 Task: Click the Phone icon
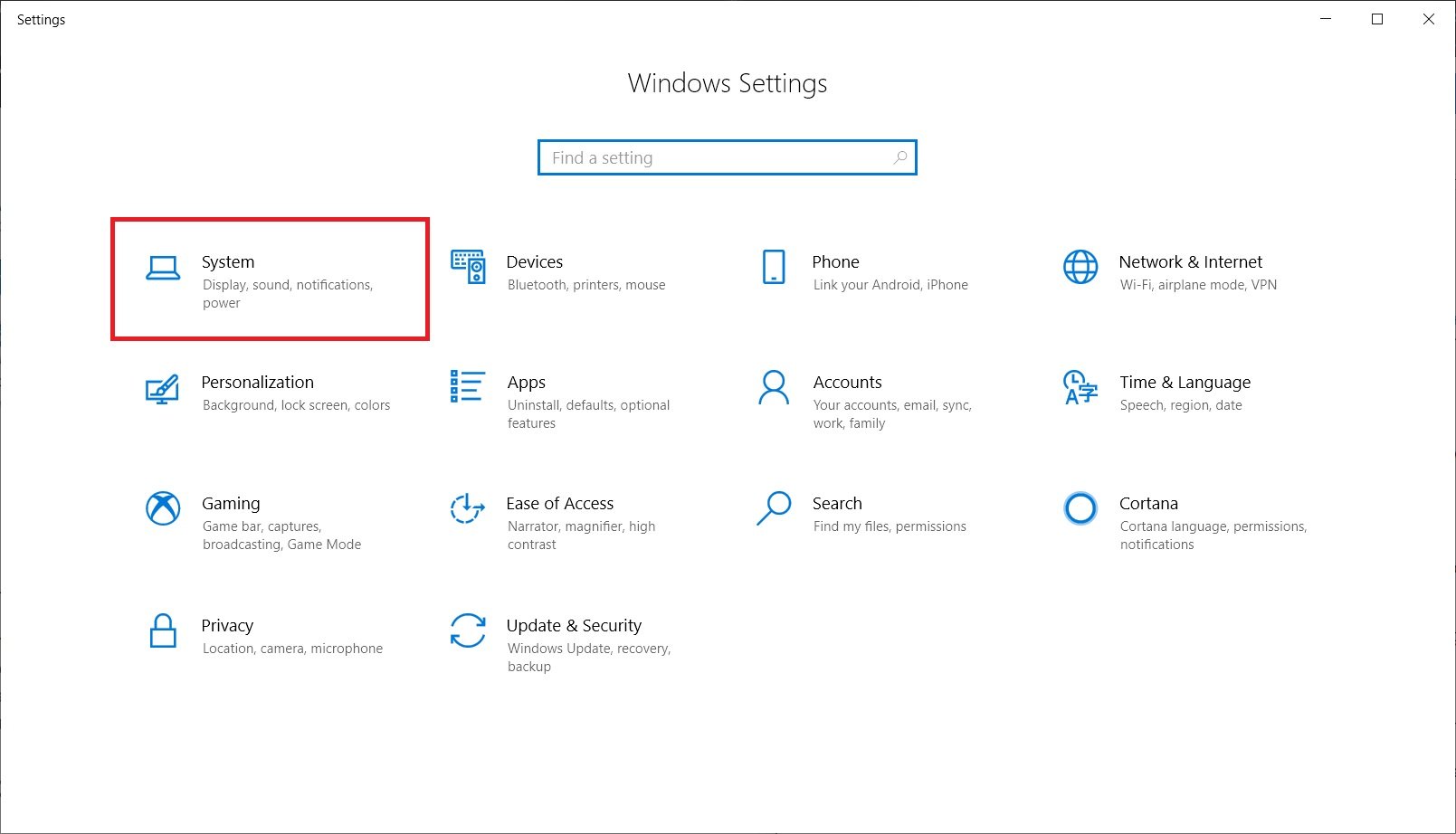pos(774,267)
